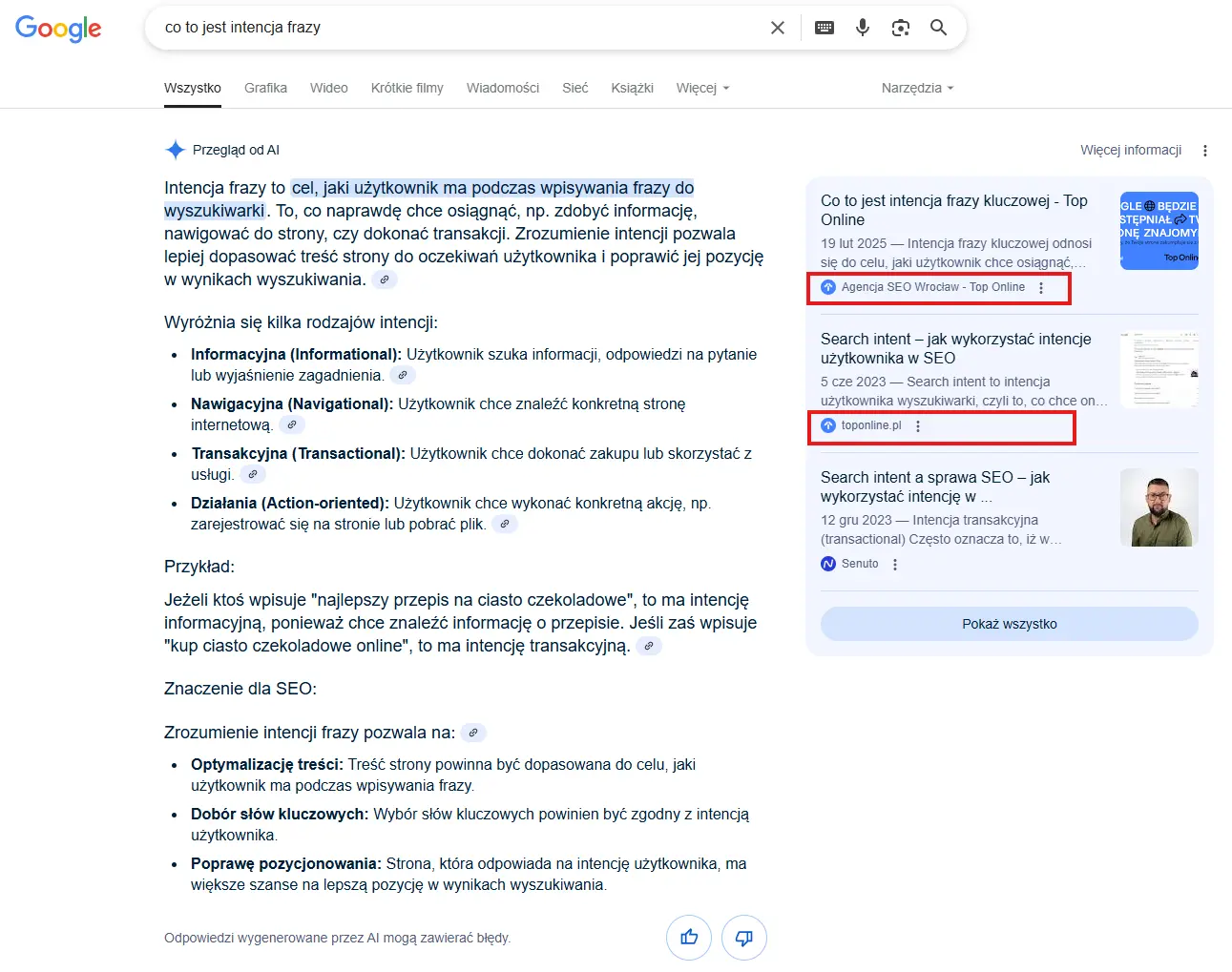This screenshot has height=972, width=1232.
Task: Open three-dot menu next to Więcej informacji
Action: (1205, 151)
